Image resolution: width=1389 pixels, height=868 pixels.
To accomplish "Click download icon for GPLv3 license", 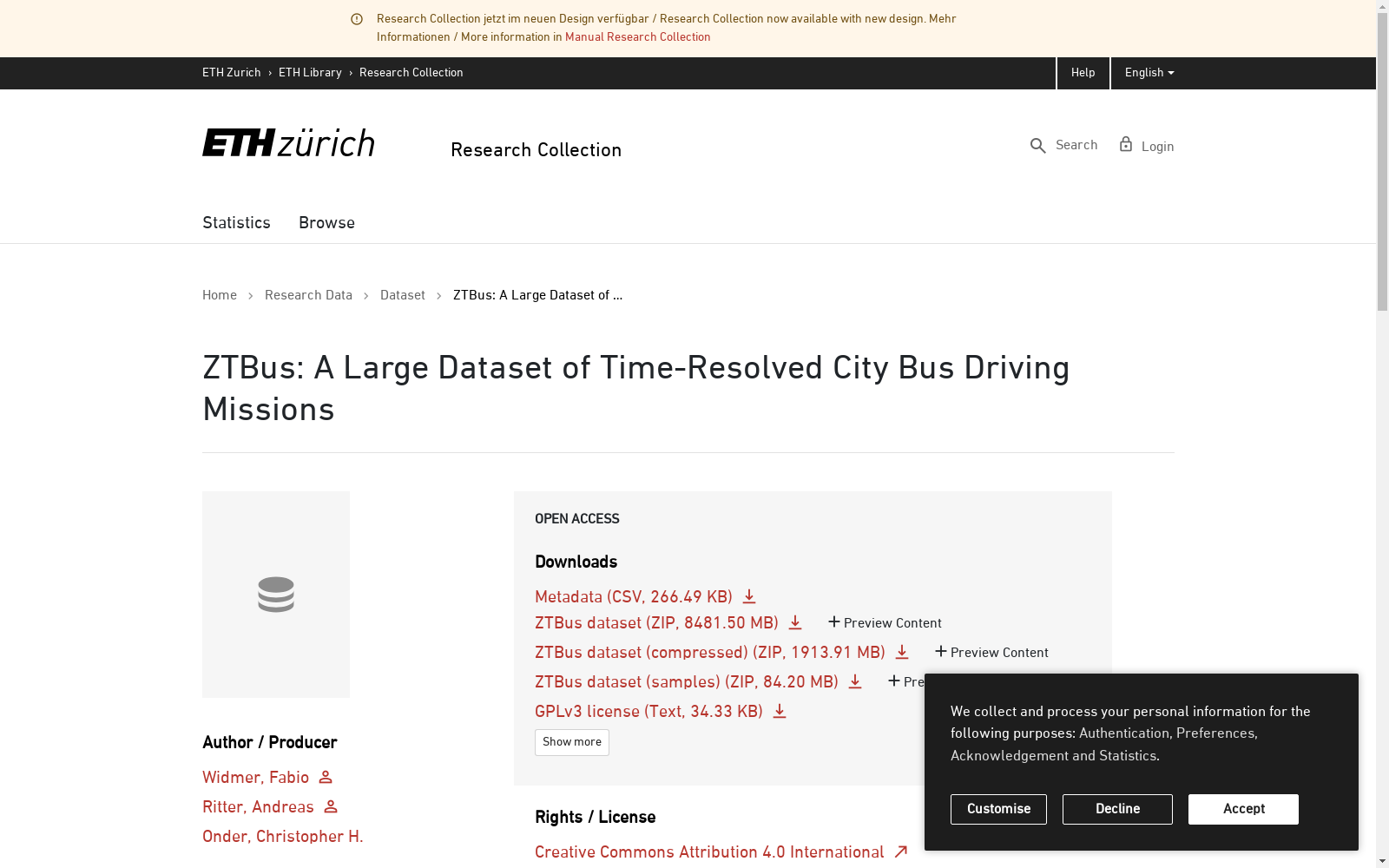I will 780,711.
